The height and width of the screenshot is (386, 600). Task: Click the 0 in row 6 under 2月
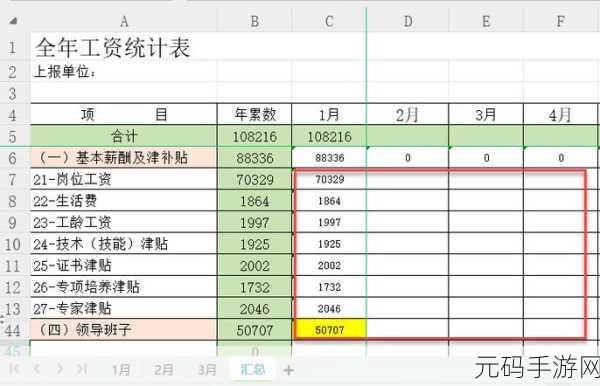pyautogui.click(x=408, y=158)
